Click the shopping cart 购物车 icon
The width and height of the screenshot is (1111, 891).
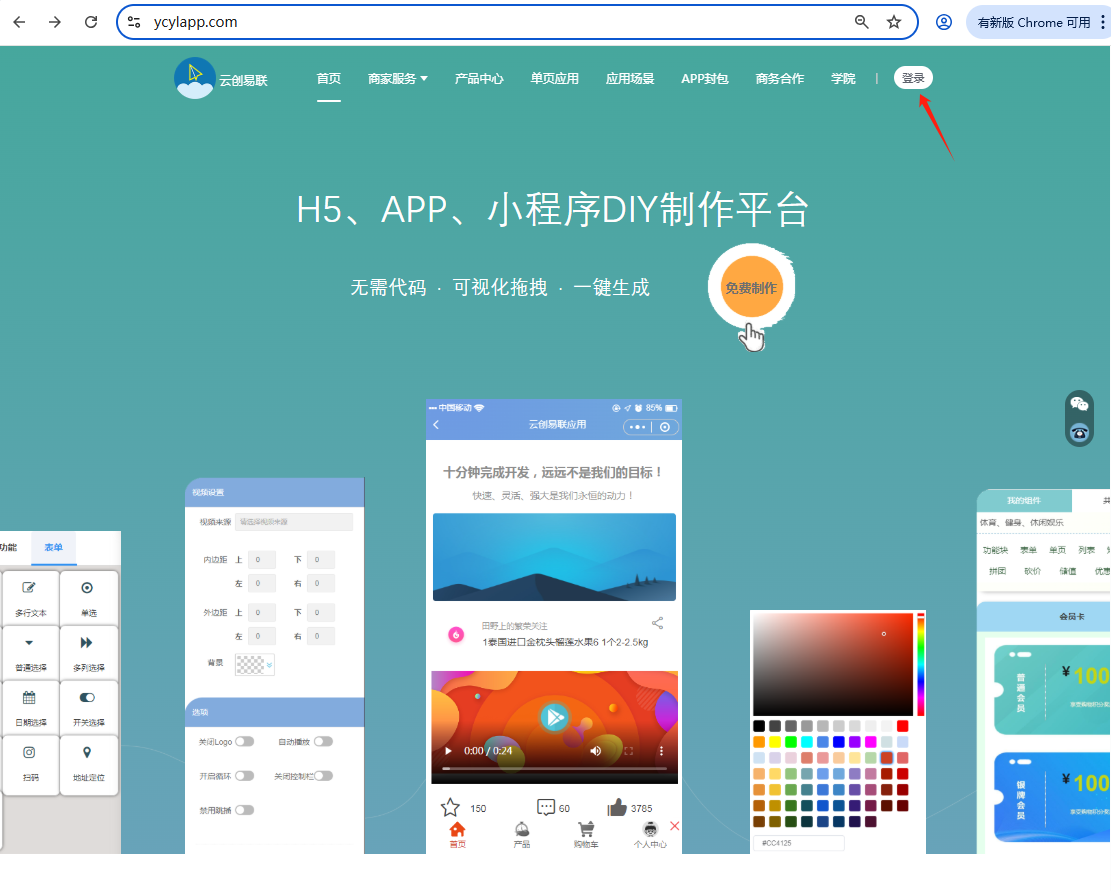pyautogui.click(x=586, y=832)
